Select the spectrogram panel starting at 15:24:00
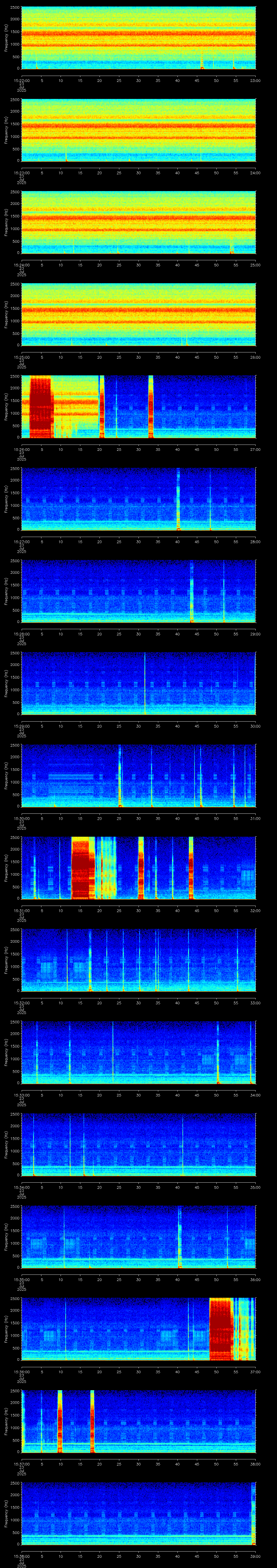277x1568 pixels. coord(138,222)
